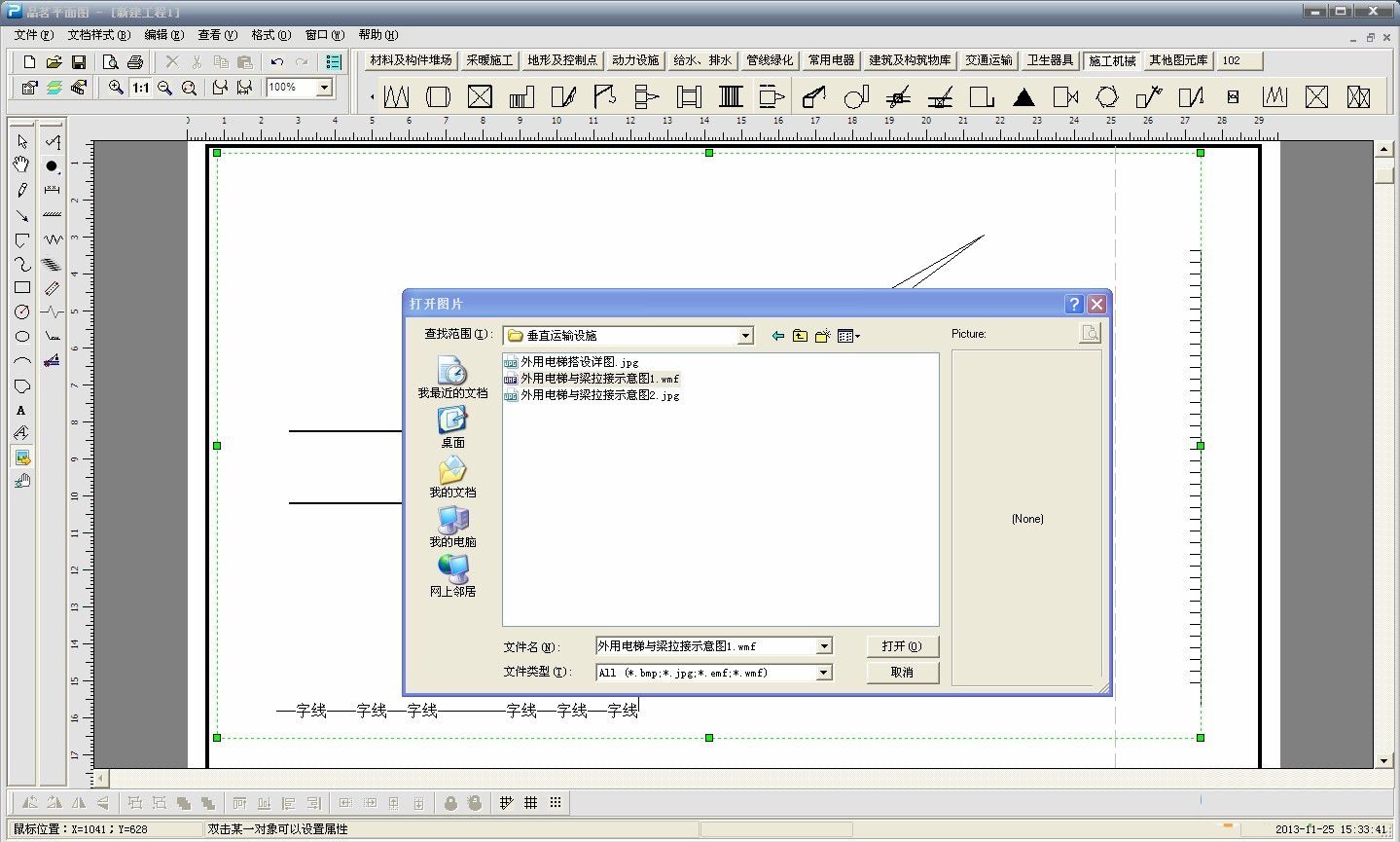1400x842 pixels.
Task: Select the zigzag line tool
Action: (x=53, y=238)
